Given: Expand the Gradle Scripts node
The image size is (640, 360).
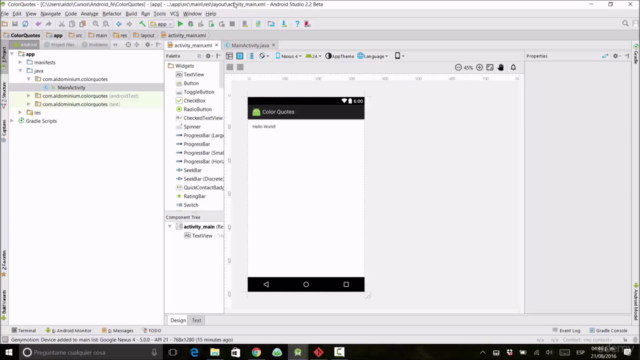Looking at the screenshot, I should (x=12, y=121).
